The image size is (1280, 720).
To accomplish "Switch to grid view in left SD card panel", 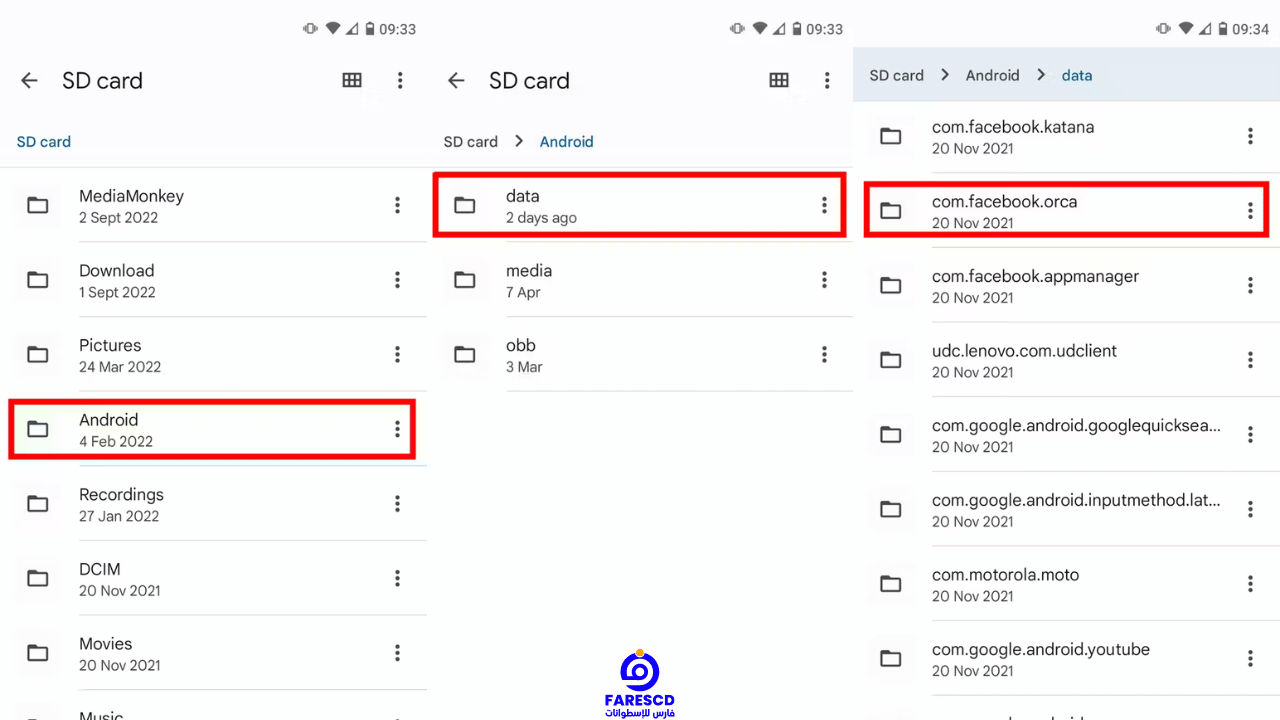I will pos(352,81).
